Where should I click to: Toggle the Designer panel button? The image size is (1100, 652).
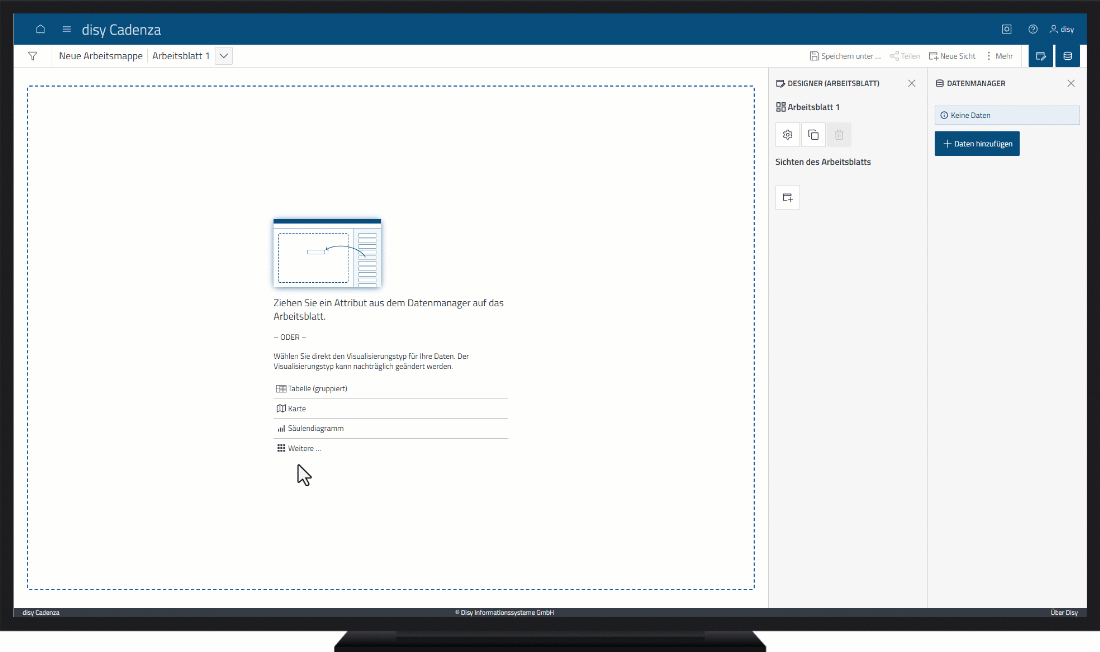click(x=1041, y=57)
